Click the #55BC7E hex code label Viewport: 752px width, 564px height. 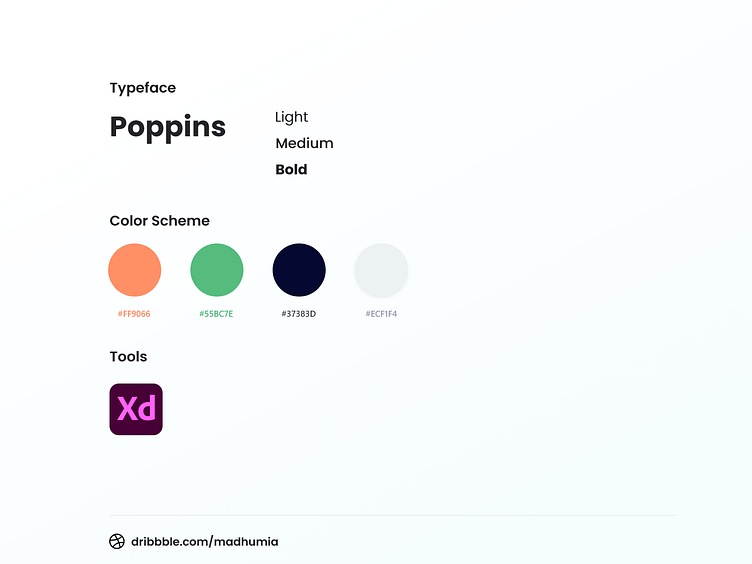[x=216, y=314]
